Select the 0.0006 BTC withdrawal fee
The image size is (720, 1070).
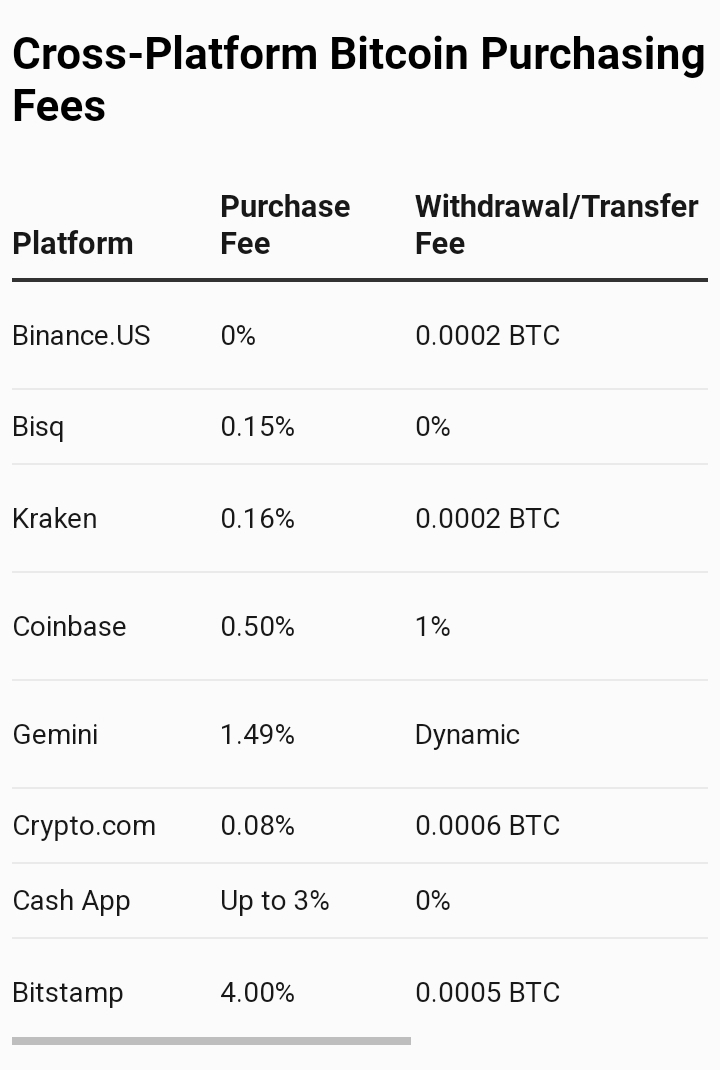coord(487,826)
